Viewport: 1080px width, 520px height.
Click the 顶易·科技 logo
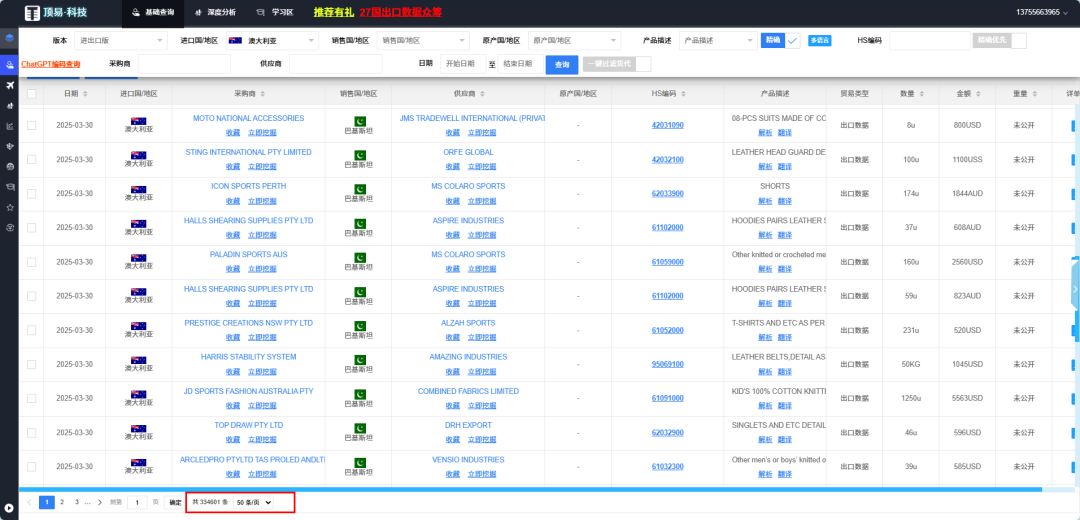pos(56,12)
